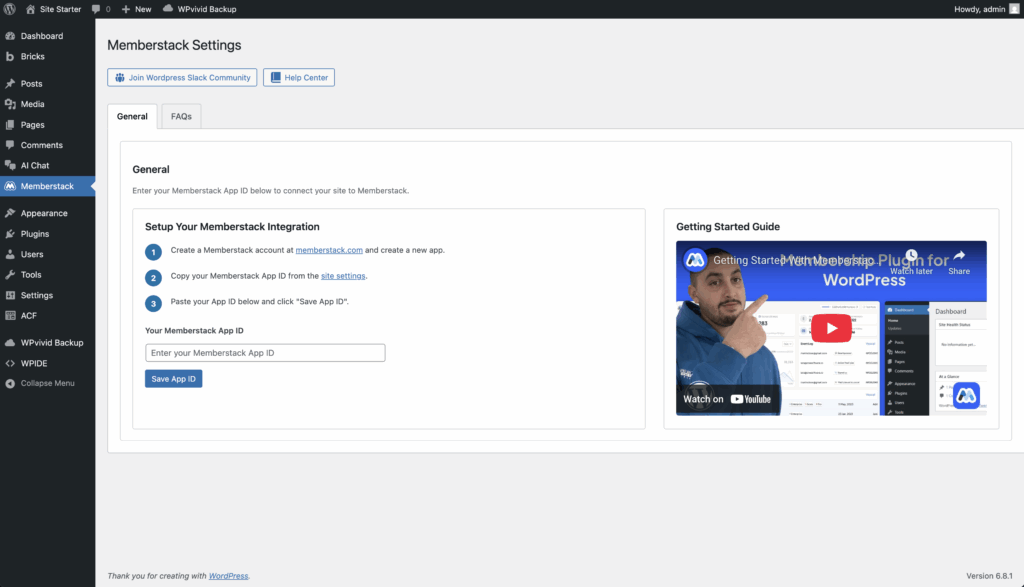Image resolution: width=1024 pixels, height=587 pixels.
Task: Click the admin avatar in top-right corner
Action: (1014, 9)
